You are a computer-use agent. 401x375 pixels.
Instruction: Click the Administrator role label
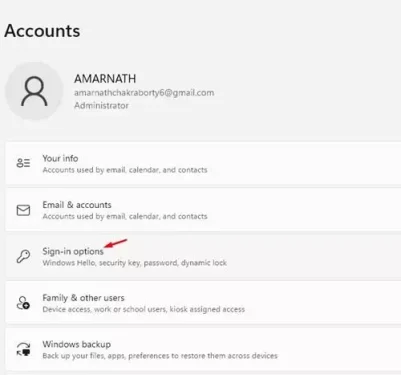pos(101,106)
